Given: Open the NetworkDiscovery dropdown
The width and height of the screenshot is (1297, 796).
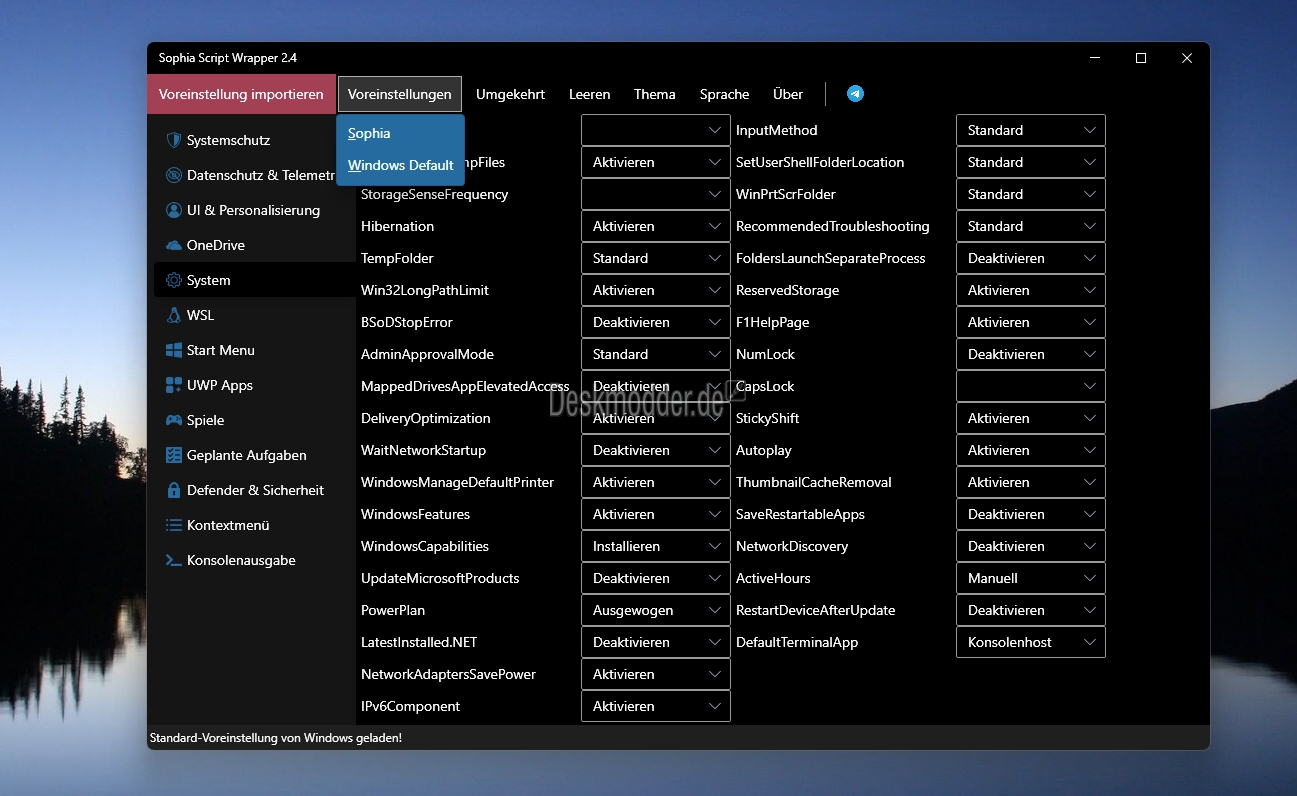Looking at the screenshot, I should (1031, 546).
